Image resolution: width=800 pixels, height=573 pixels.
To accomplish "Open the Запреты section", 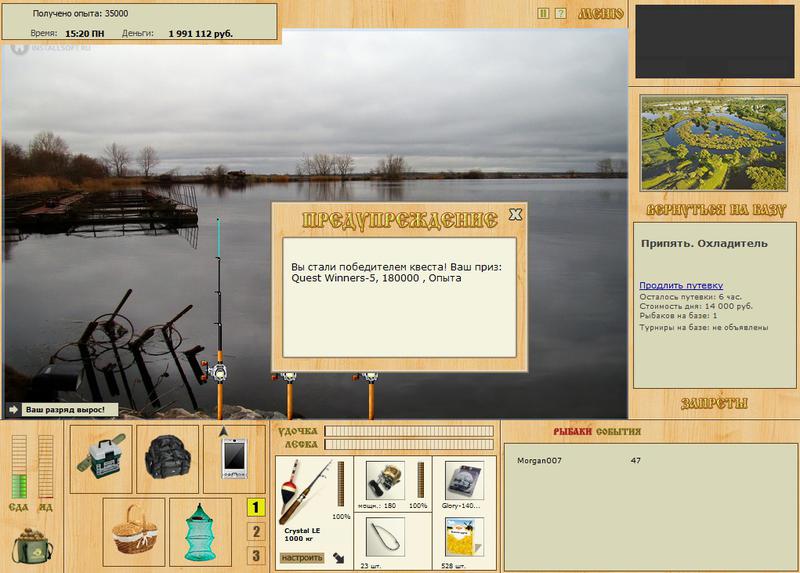I will [714, 404].
